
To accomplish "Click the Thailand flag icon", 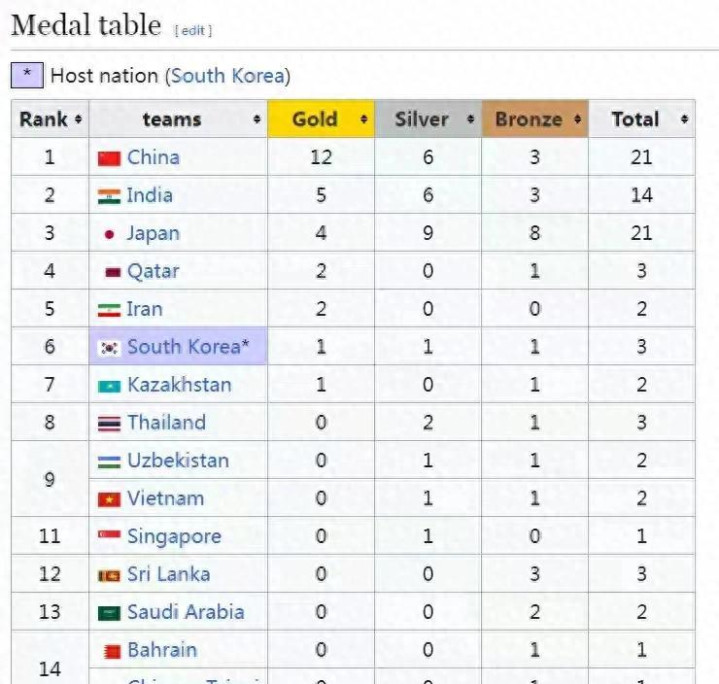I will [109, 424].
